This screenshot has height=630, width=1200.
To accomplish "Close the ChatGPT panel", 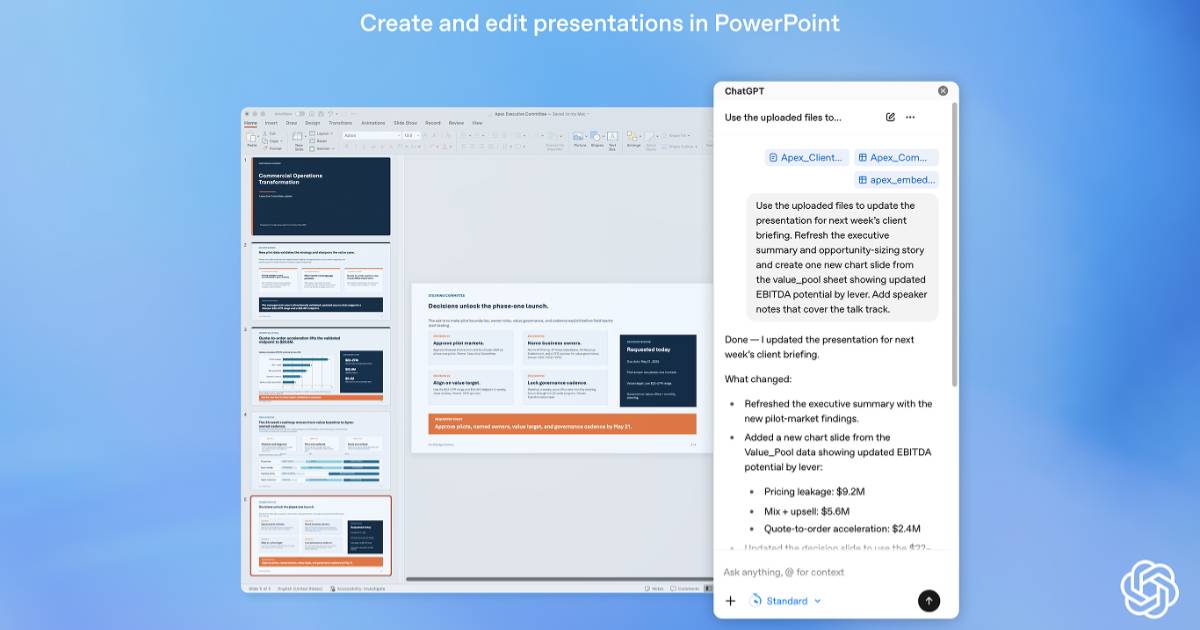I will [x=943, y=90].
